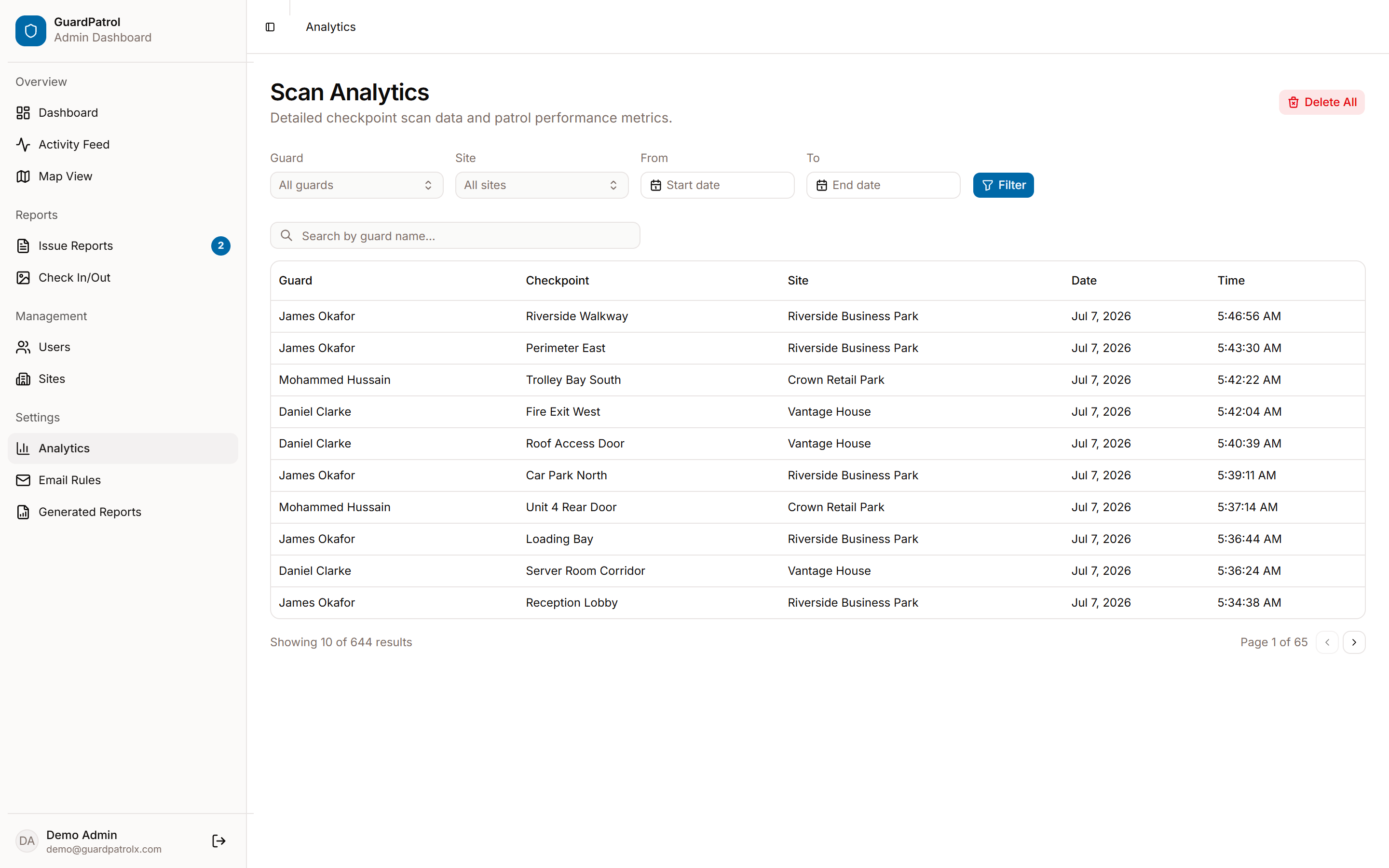This screenshot has width=1389, height=868.
Task: Click the funnel icon on Filter
Action: [987, 186]
